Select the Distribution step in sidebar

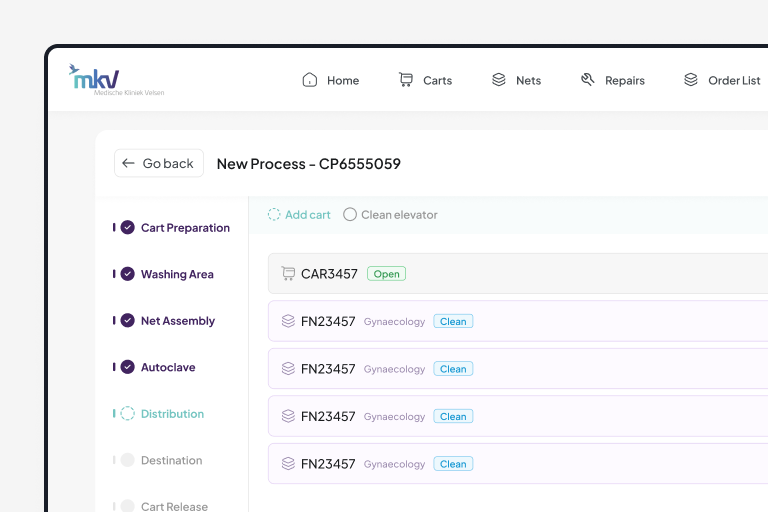tap(172, 414)
